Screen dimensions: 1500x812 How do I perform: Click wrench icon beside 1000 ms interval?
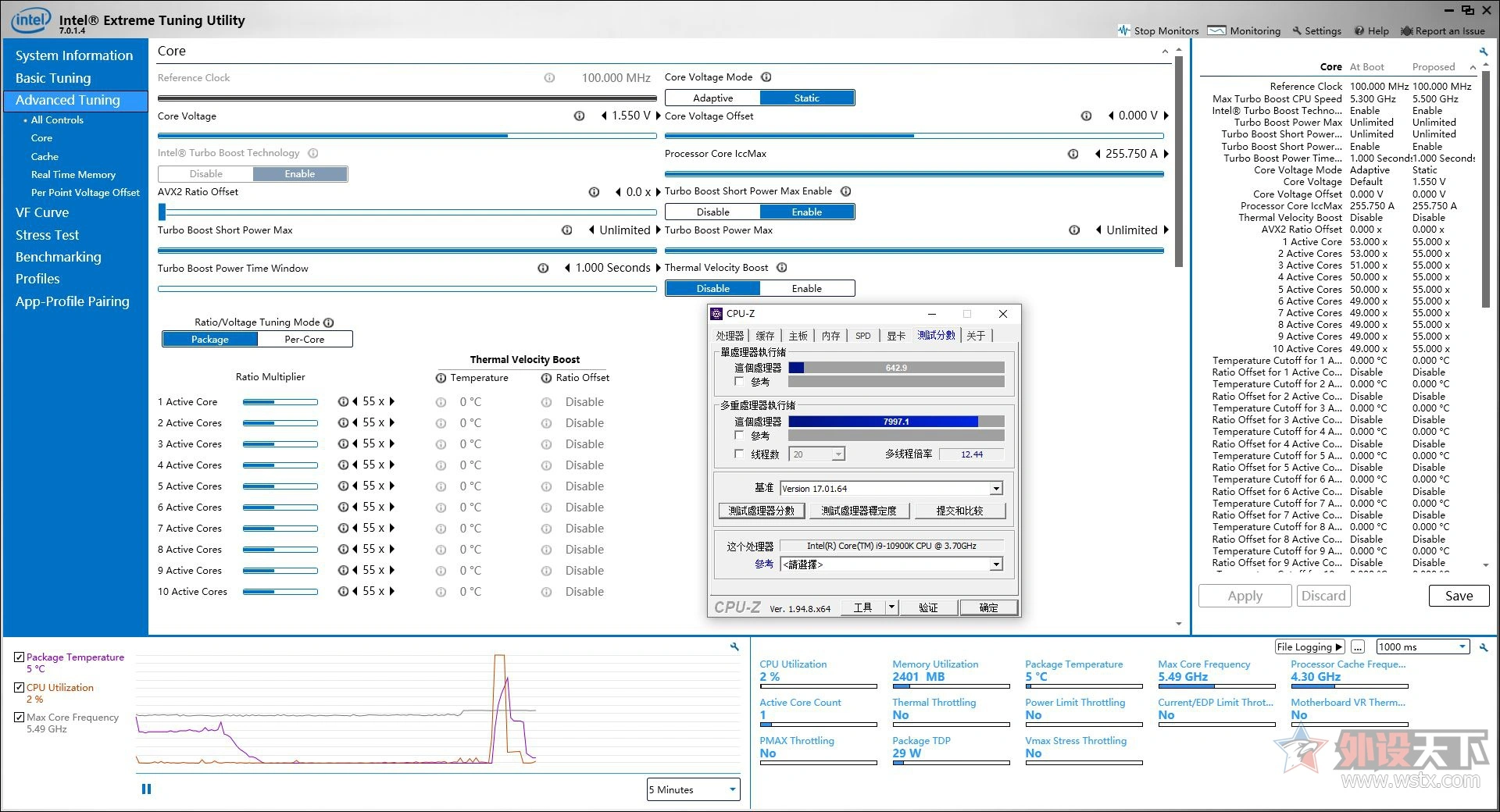point(1484,647)
